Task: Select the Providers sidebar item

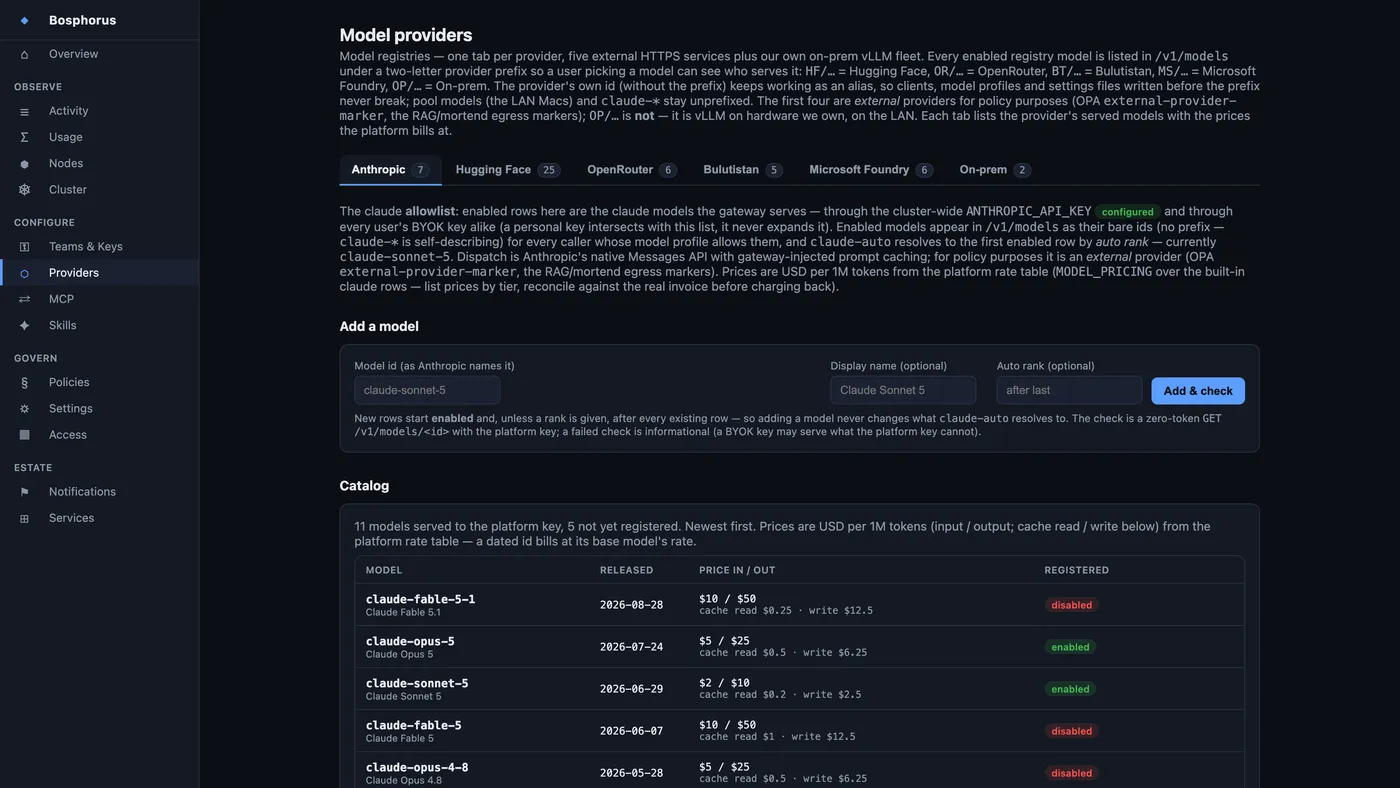Action: [99, 273]
